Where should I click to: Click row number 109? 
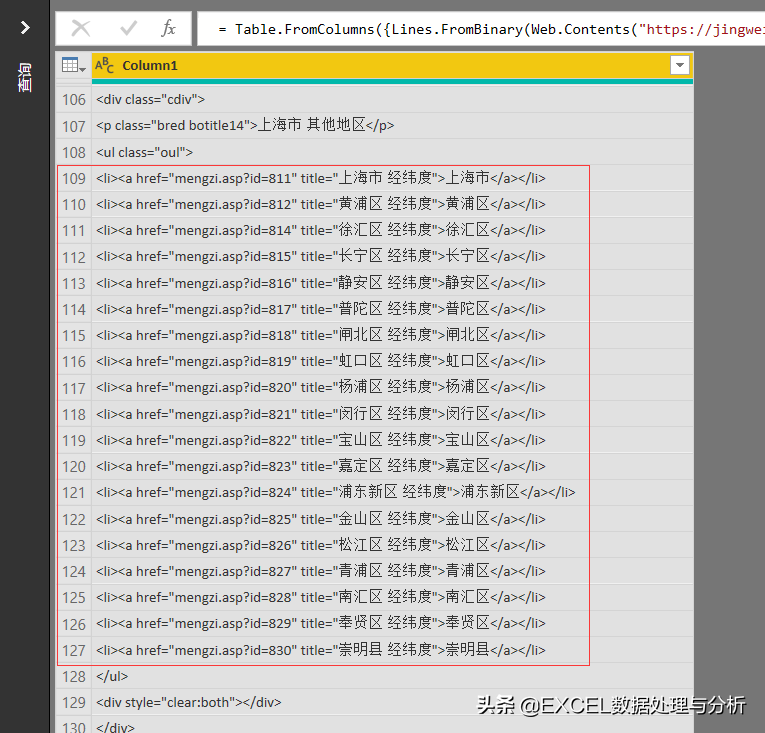tap(74, 179)
